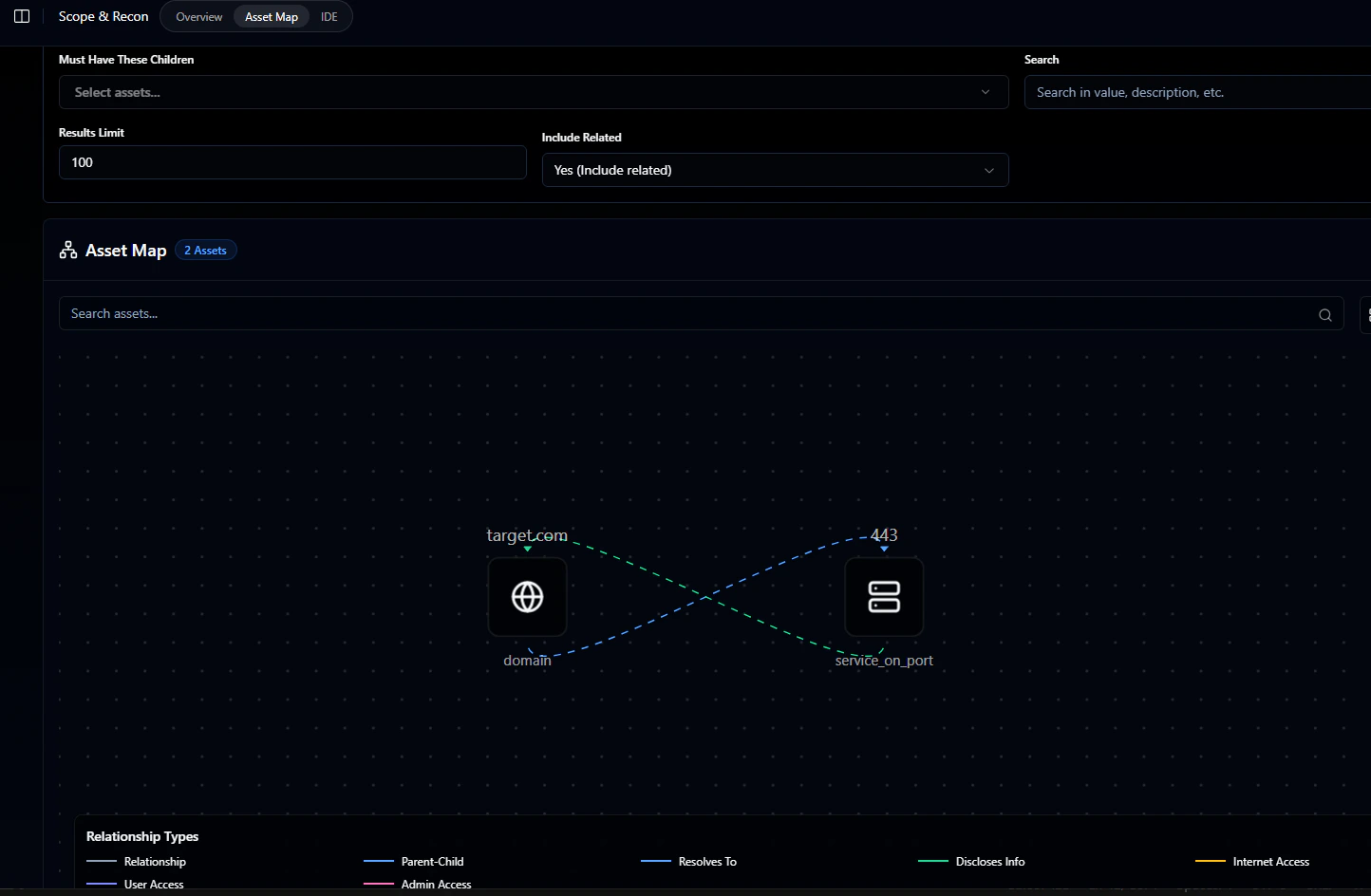Click the server icon on the service_on_port node
The height and width of the screenshot is (896, 1371).
pyautogui.click(x=884, y=597)
